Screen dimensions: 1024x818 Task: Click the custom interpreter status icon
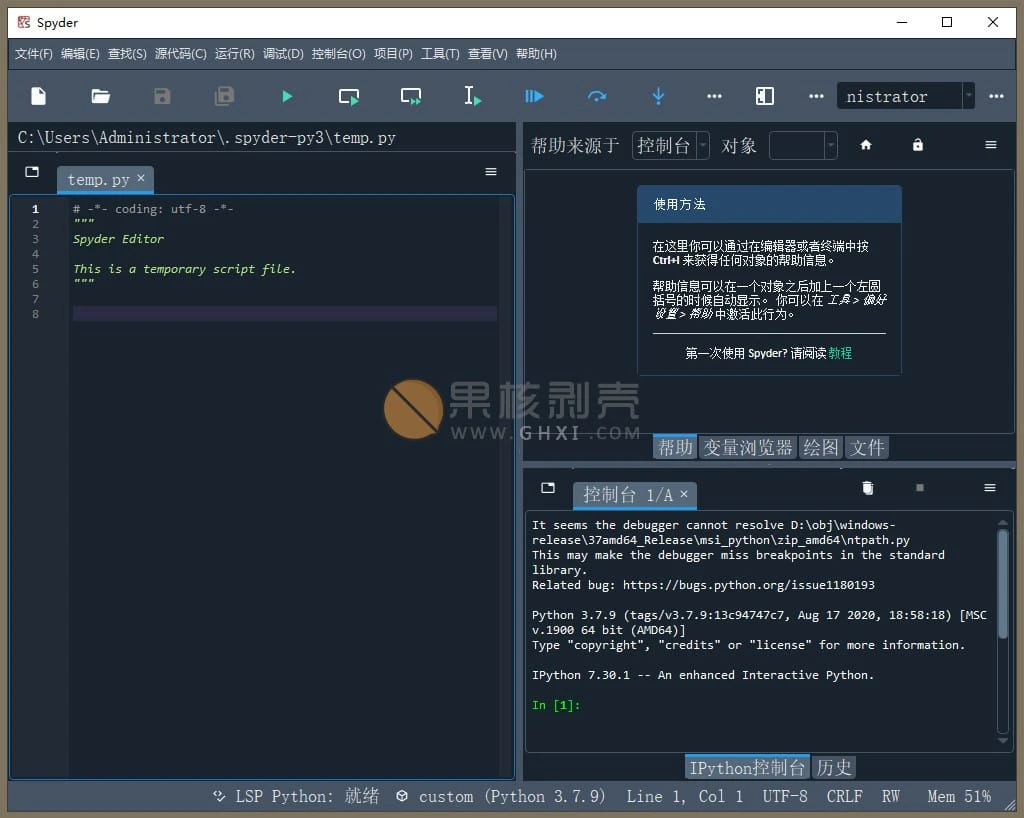[402, 796]
